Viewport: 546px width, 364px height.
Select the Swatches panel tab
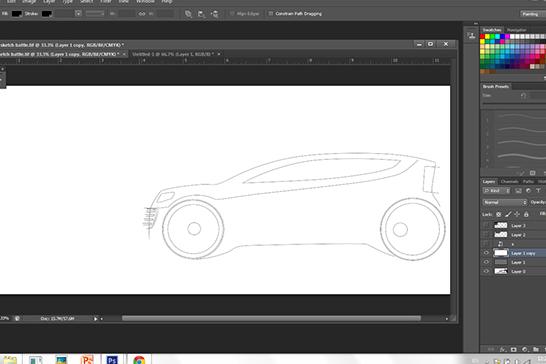492,30
